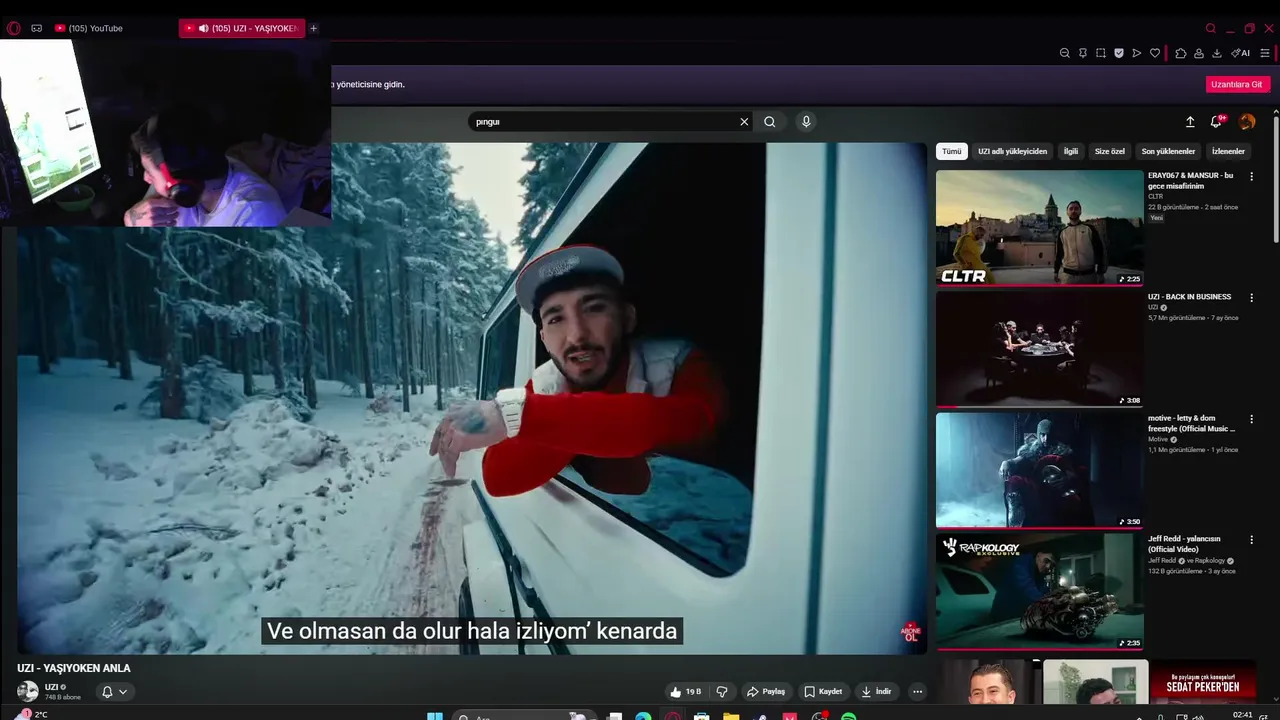Clear the search text with the X

744,122
